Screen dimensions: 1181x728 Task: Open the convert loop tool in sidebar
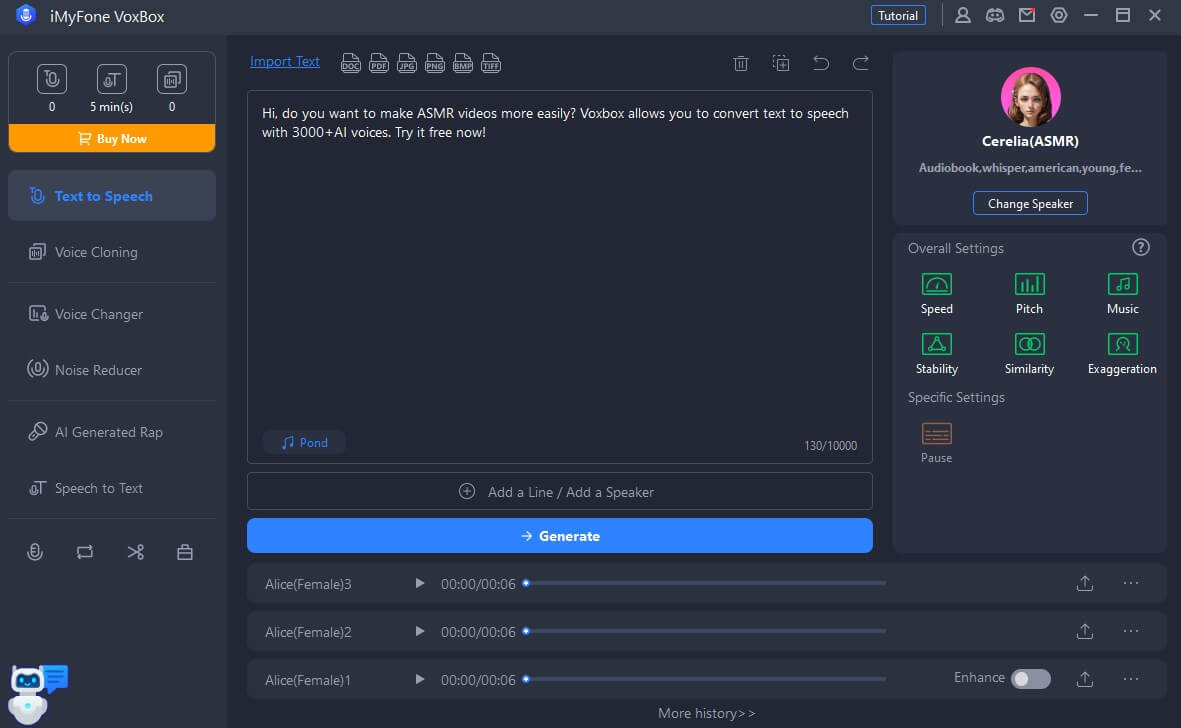point(85,552)
